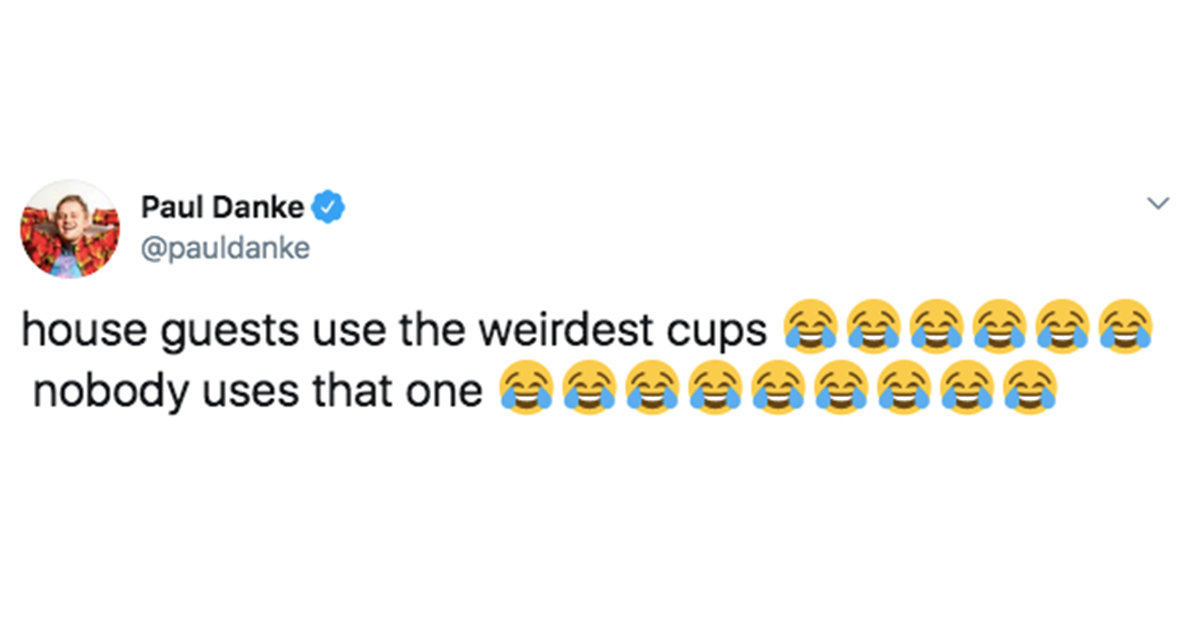Click second laughing emoji after "cups"
1200x628 pixels.
[871, 326]
